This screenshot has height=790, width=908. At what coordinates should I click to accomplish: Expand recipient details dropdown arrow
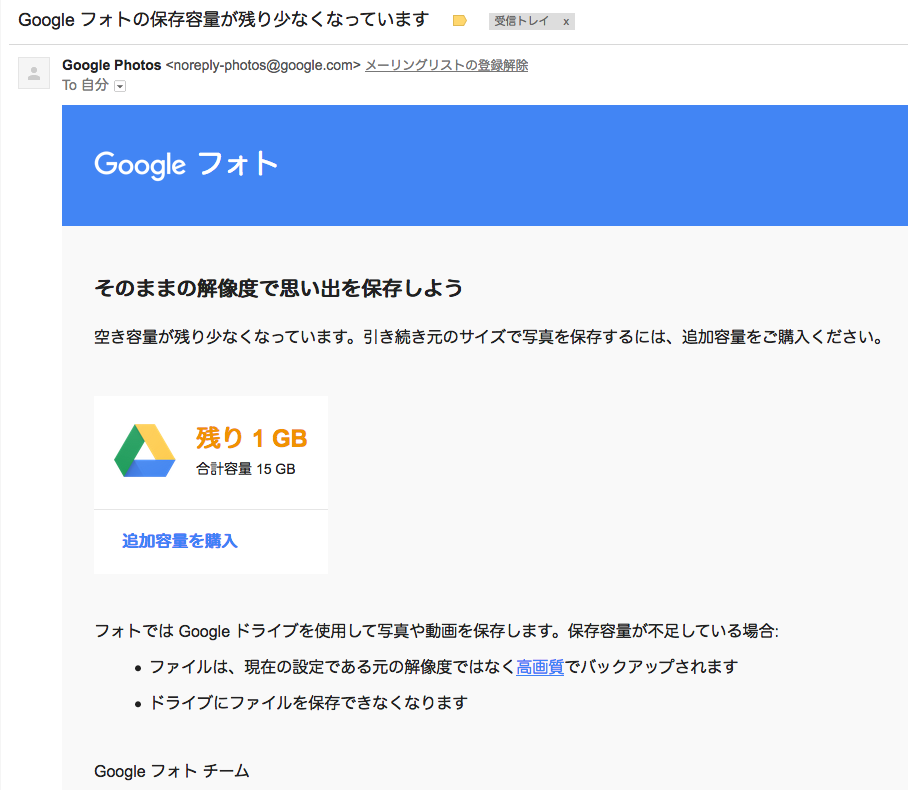coord(120,86)
